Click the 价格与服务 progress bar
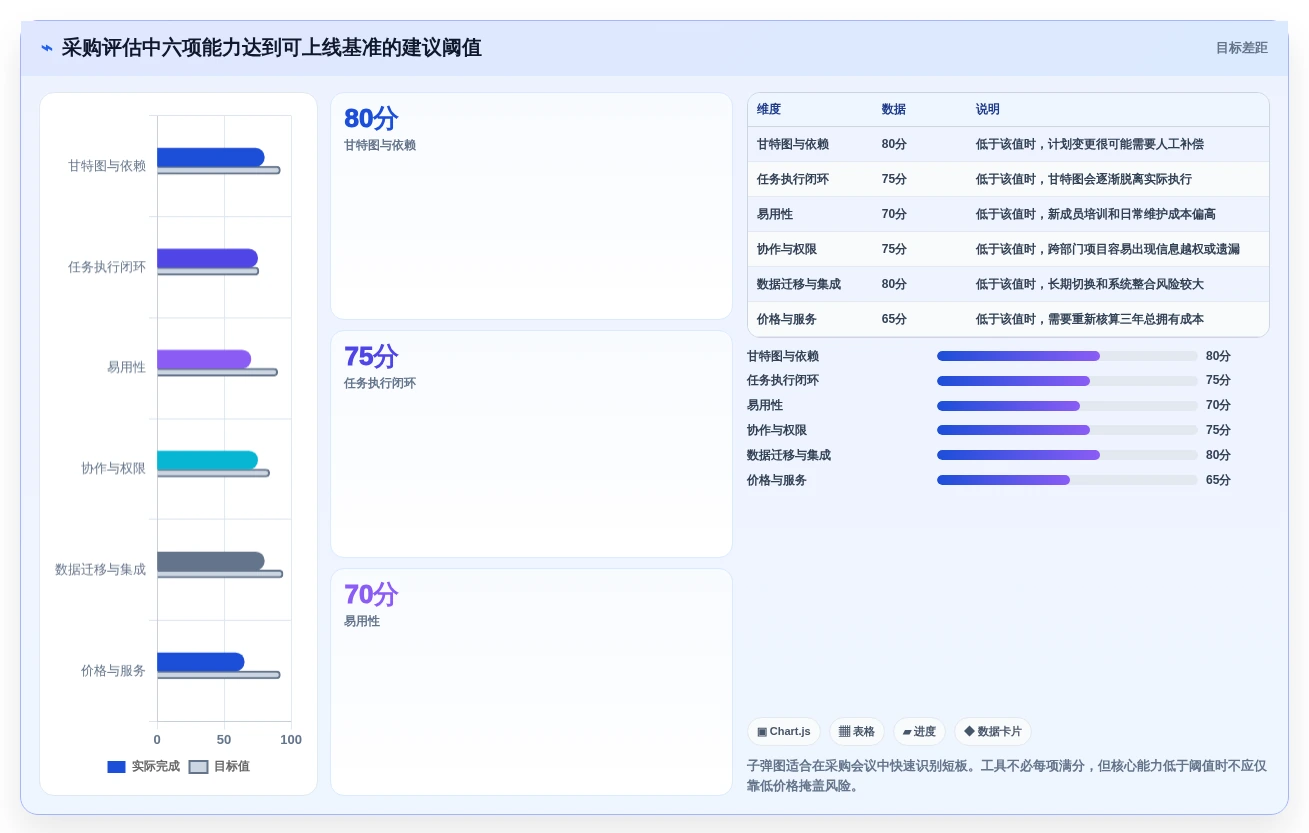This screenshot has height=833, width=1309. (x=1067, y=480)
